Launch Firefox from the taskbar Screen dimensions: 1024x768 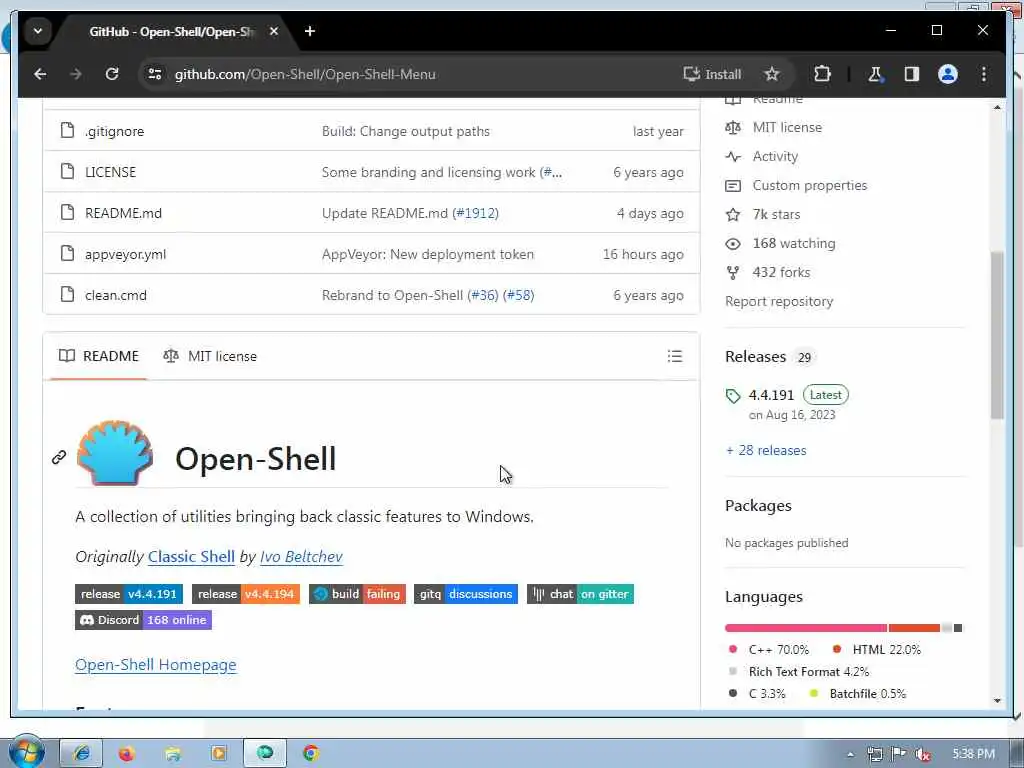(x=126, y=753)
